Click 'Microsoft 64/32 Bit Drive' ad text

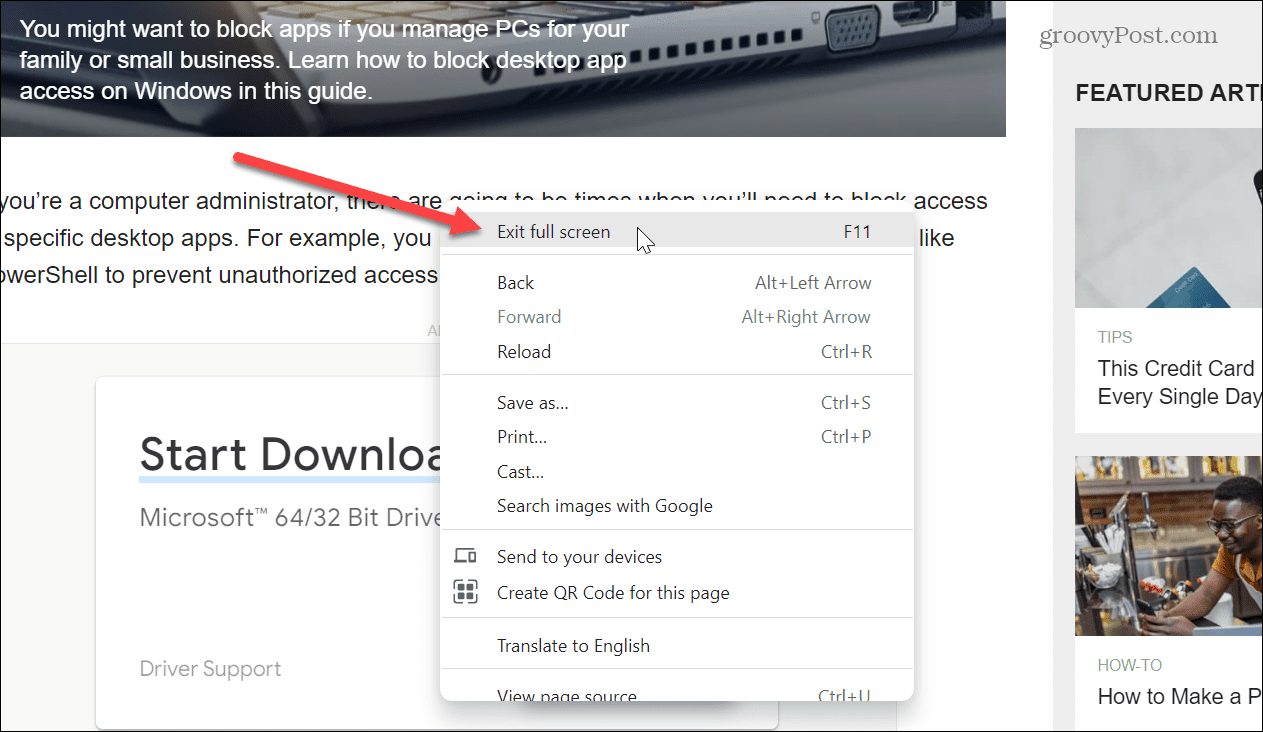pos(290,517)
